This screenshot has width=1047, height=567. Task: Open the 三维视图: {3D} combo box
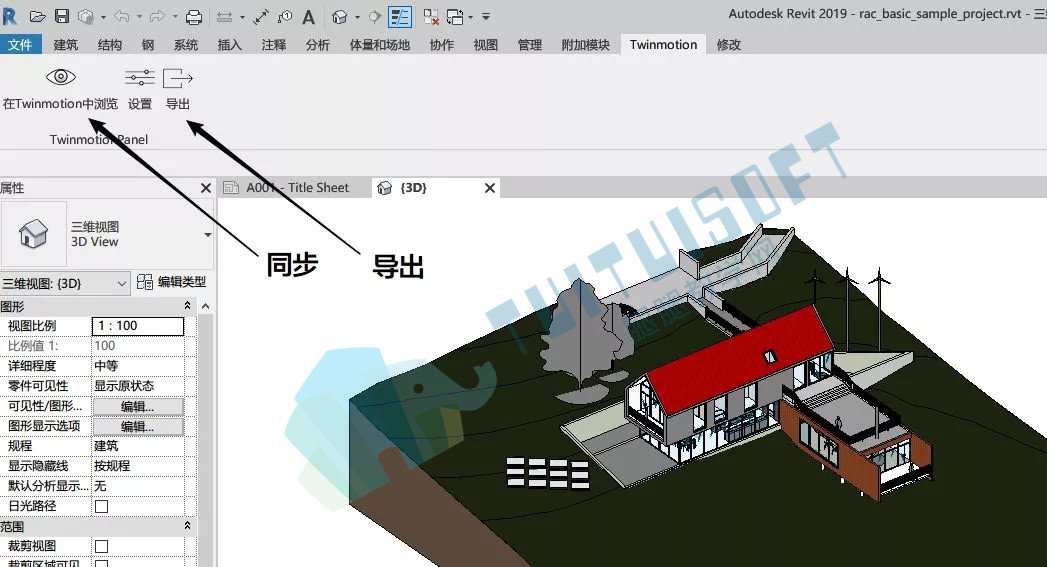(x=65, y=283)
